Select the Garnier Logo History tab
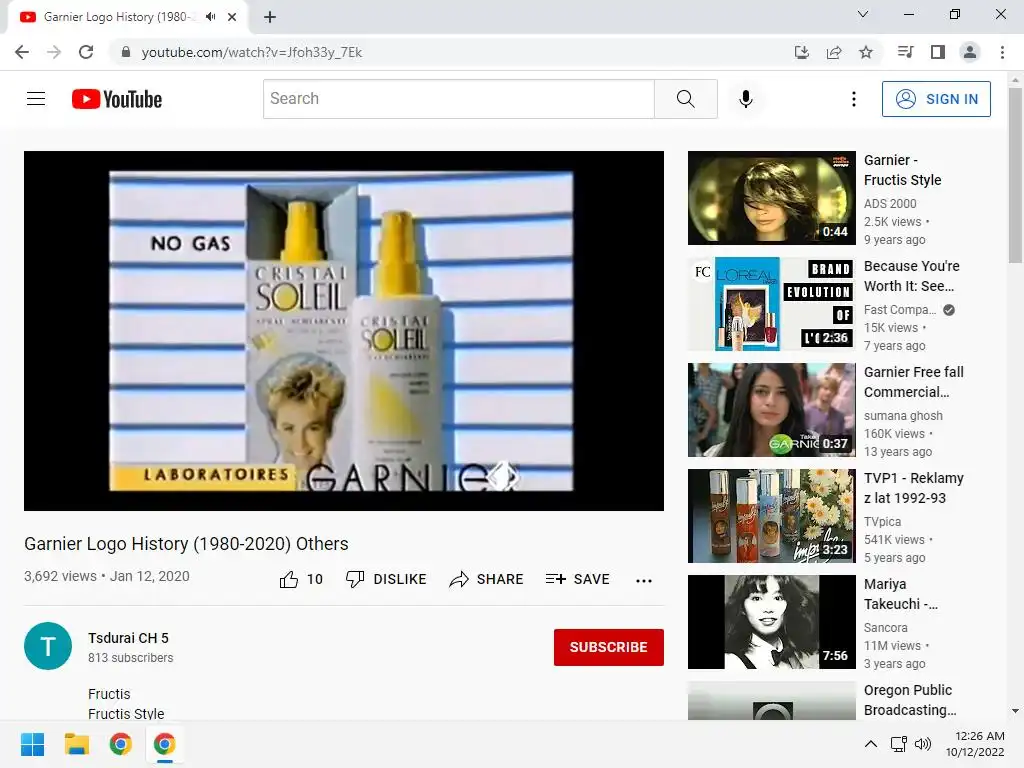This screenshot has height=768, width=1024. 119,17
